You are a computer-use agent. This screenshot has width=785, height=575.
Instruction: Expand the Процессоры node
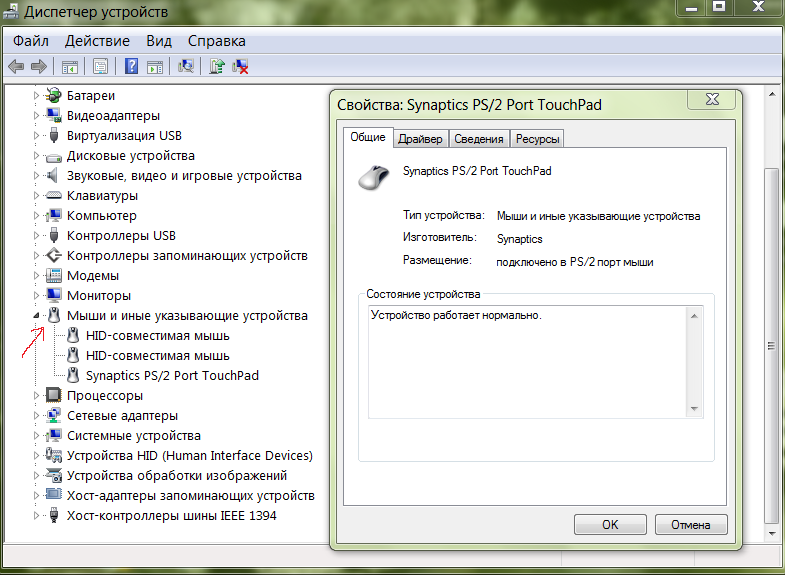coord(36,395)
